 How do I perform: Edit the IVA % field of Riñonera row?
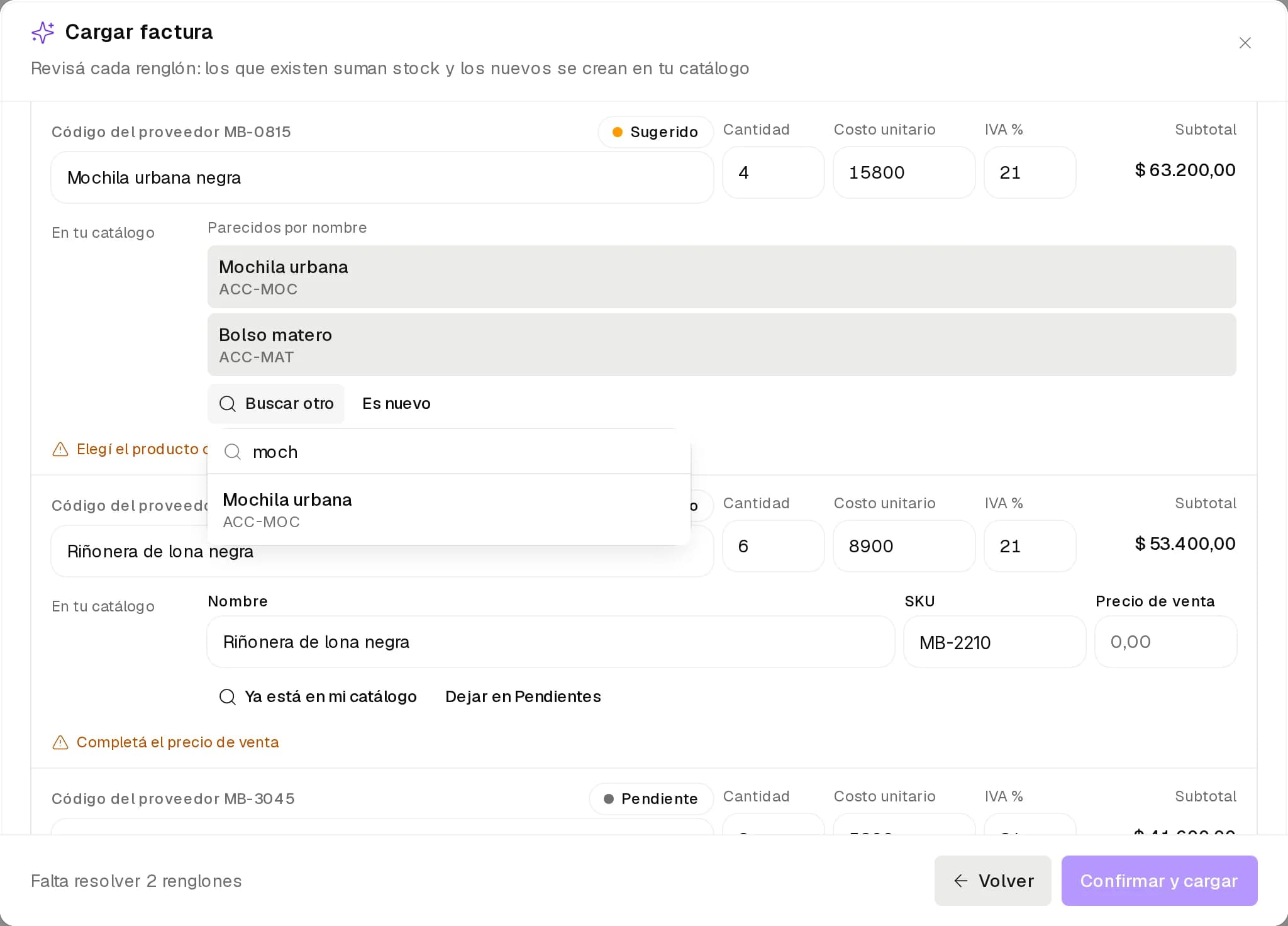coord(1030,546)
